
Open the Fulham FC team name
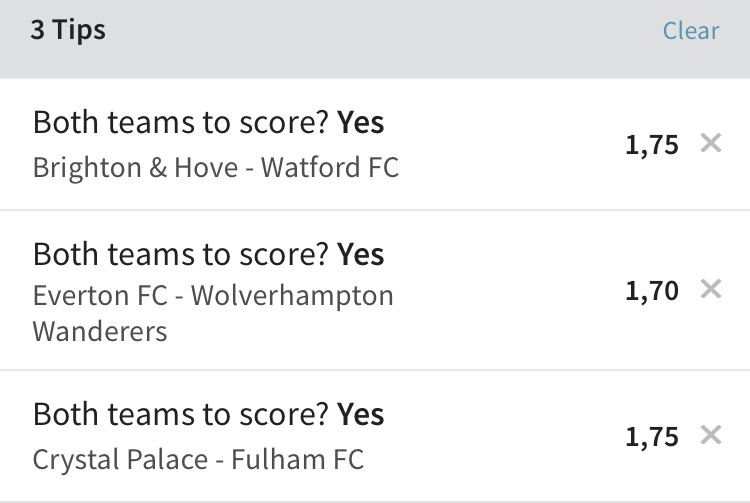pos(298,460)
